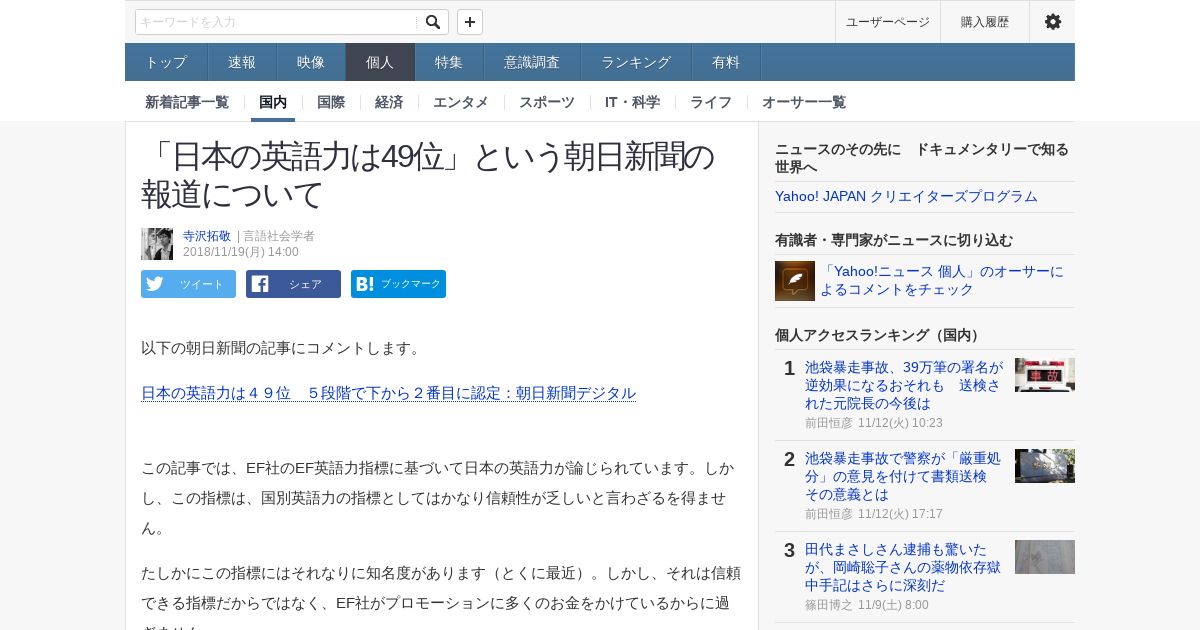Switch to the 映像 tab
The width and height of the screenshot is (1200, 630).
[311, 62]
